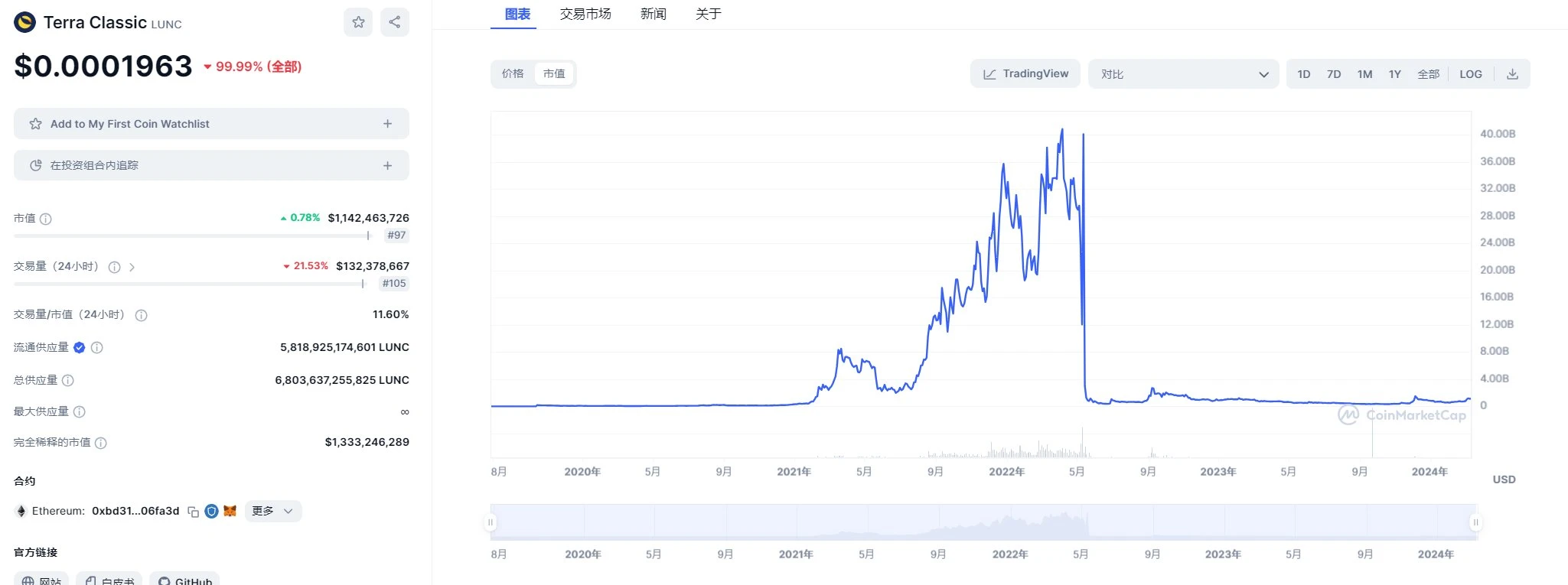Expand the 交易量 (24小时) details chevron
Viewport: 1568px width, 585px height.
(x=132, y=267)
